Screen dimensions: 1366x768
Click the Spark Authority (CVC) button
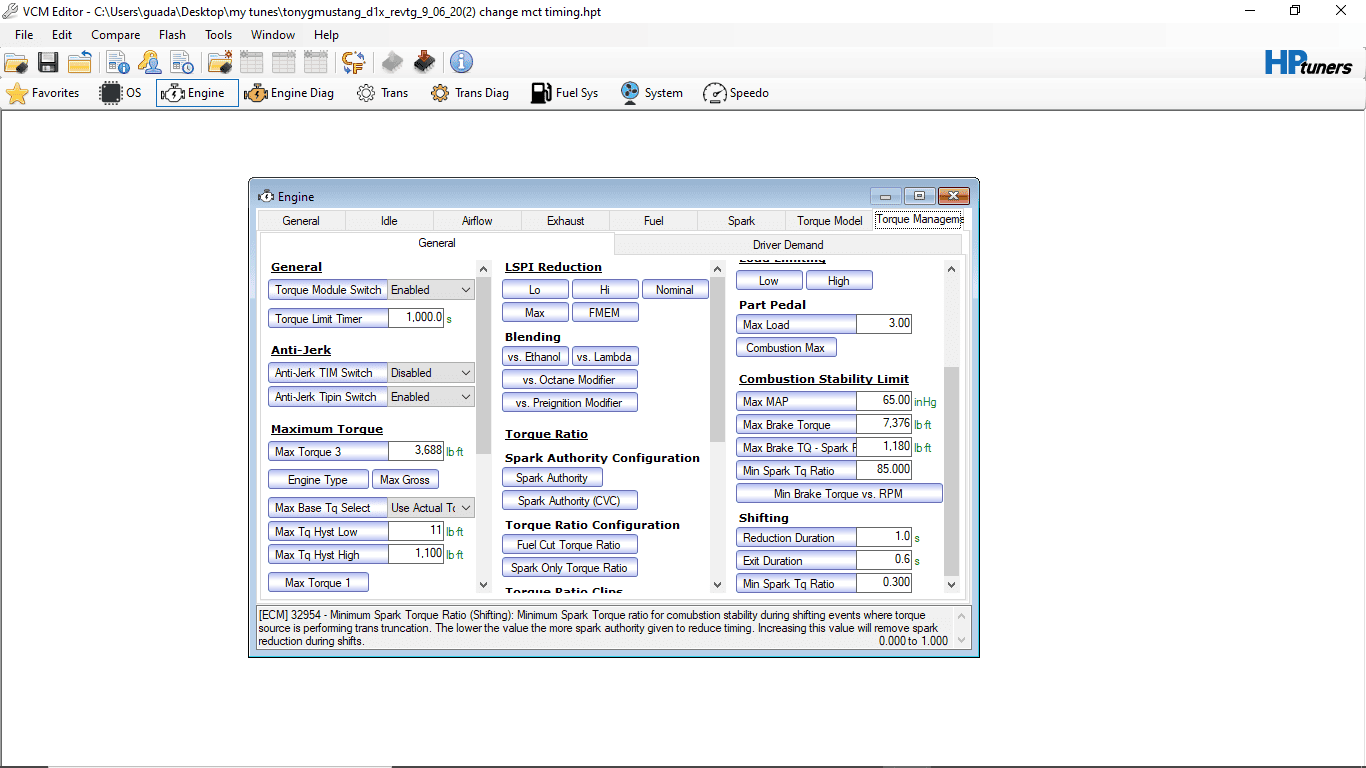569,501
